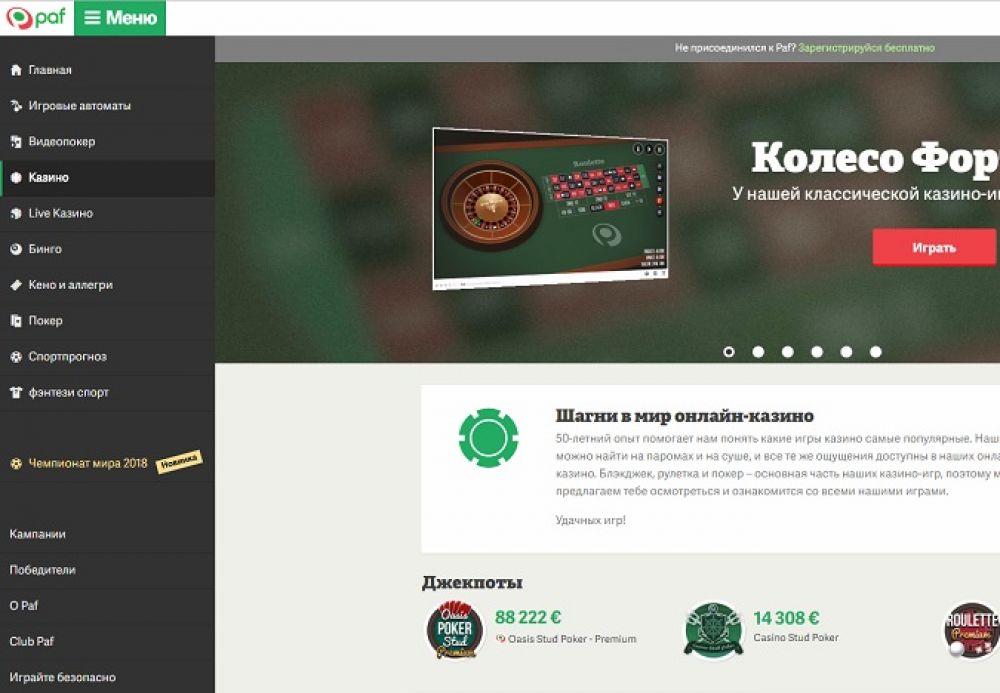Click the Игровые автоматы slot icon
The height and width of the screenshot is (693, 1000).
(x=16, y=106)
